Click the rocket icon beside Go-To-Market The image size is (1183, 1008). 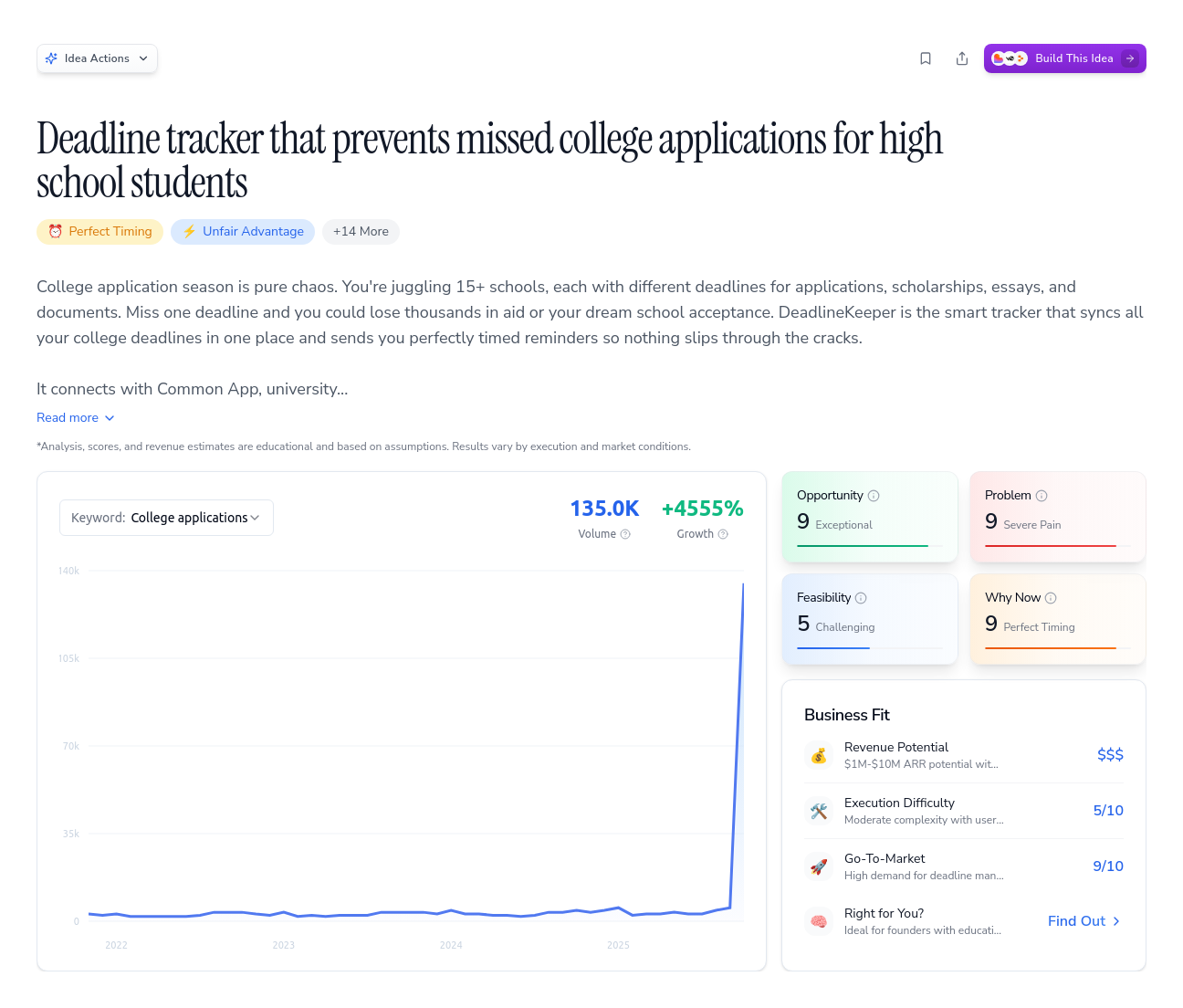pyautogui.click(x=819, y=866)
